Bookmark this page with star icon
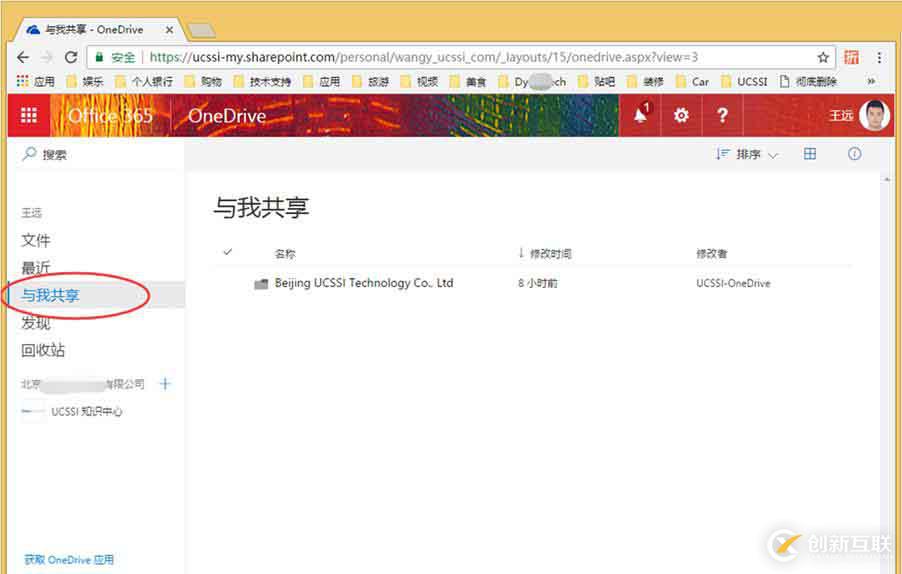 (x=823, y=58)
